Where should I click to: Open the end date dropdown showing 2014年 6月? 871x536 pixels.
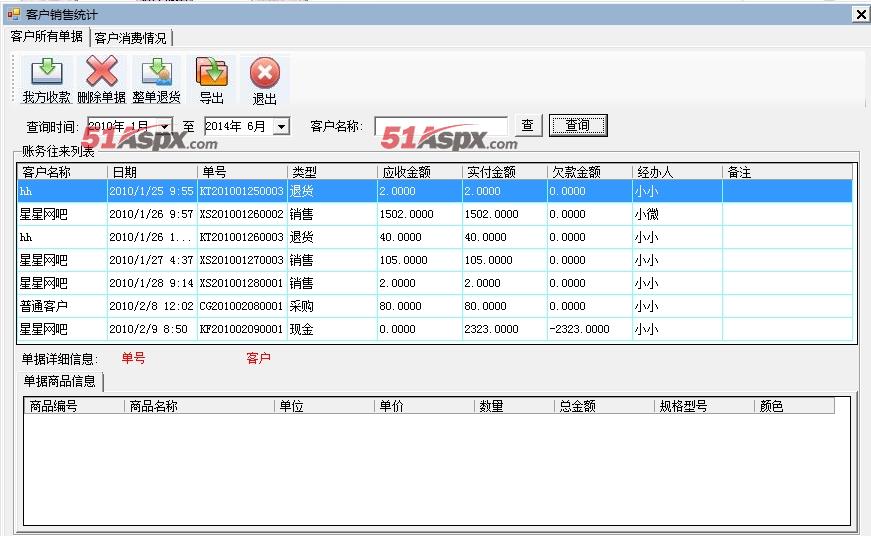(281, 127)
